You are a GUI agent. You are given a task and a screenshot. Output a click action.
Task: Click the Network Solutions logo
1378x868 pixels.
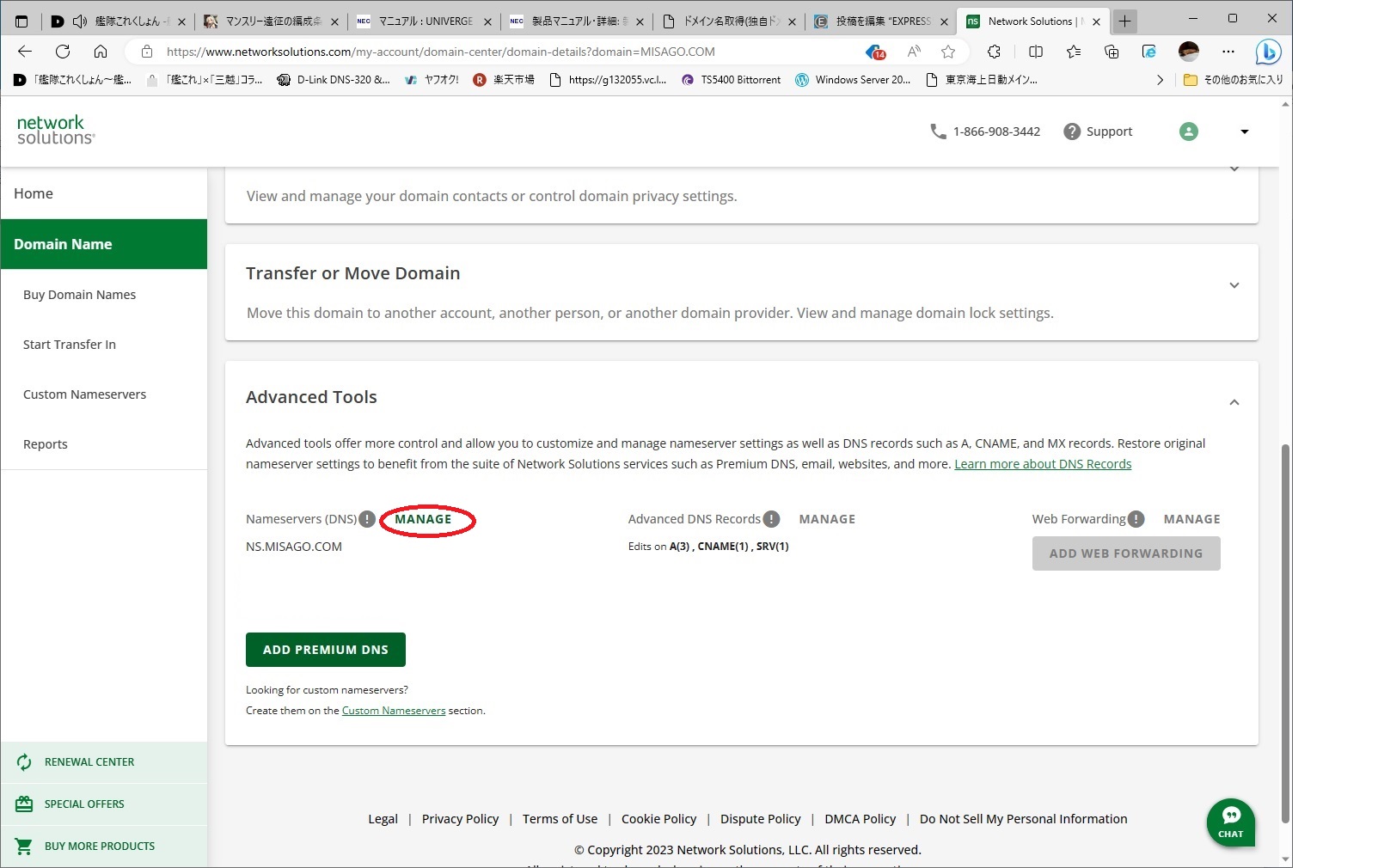56,130
